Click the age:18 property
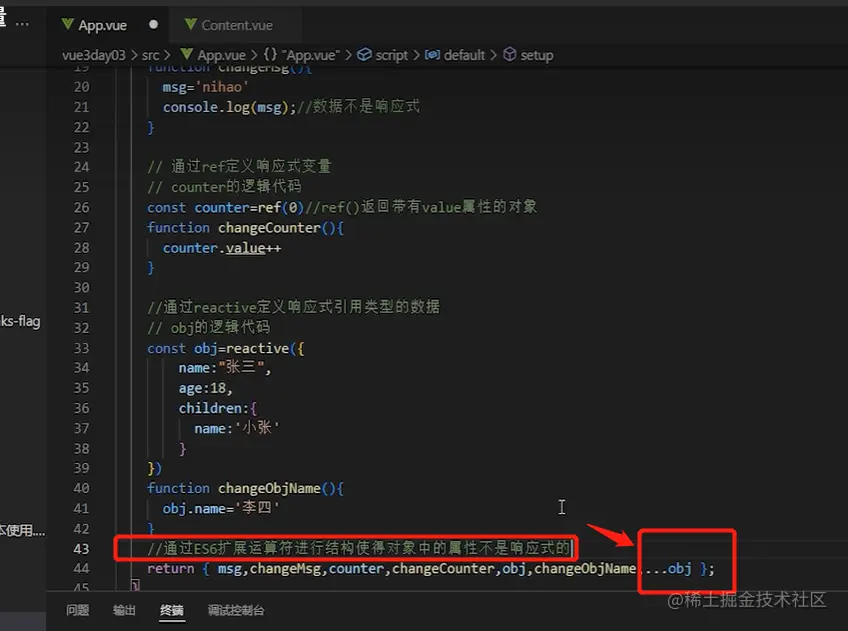 pyautogui.click(x=206, y=388)
